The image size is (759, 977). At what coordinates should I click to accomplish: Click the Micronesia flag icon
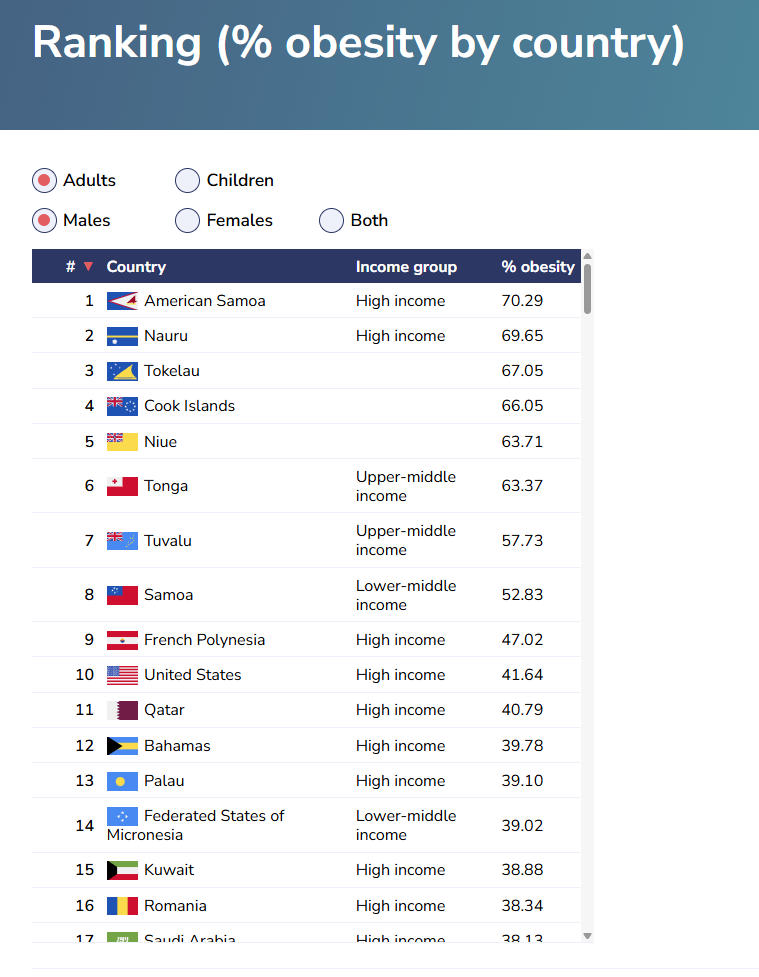tap(122, 816)
